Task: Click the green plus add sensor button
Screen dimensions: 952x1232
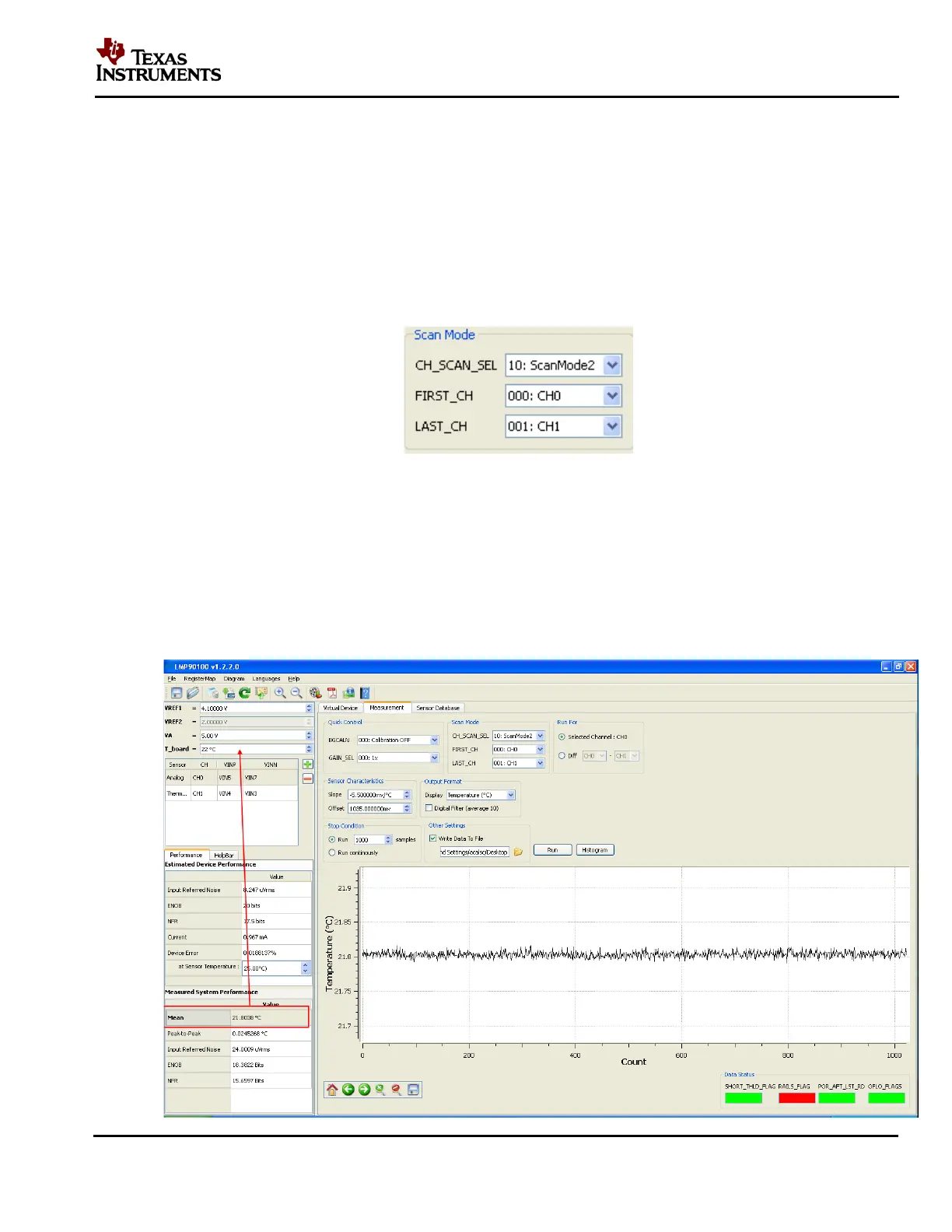Action: (307, 765)
